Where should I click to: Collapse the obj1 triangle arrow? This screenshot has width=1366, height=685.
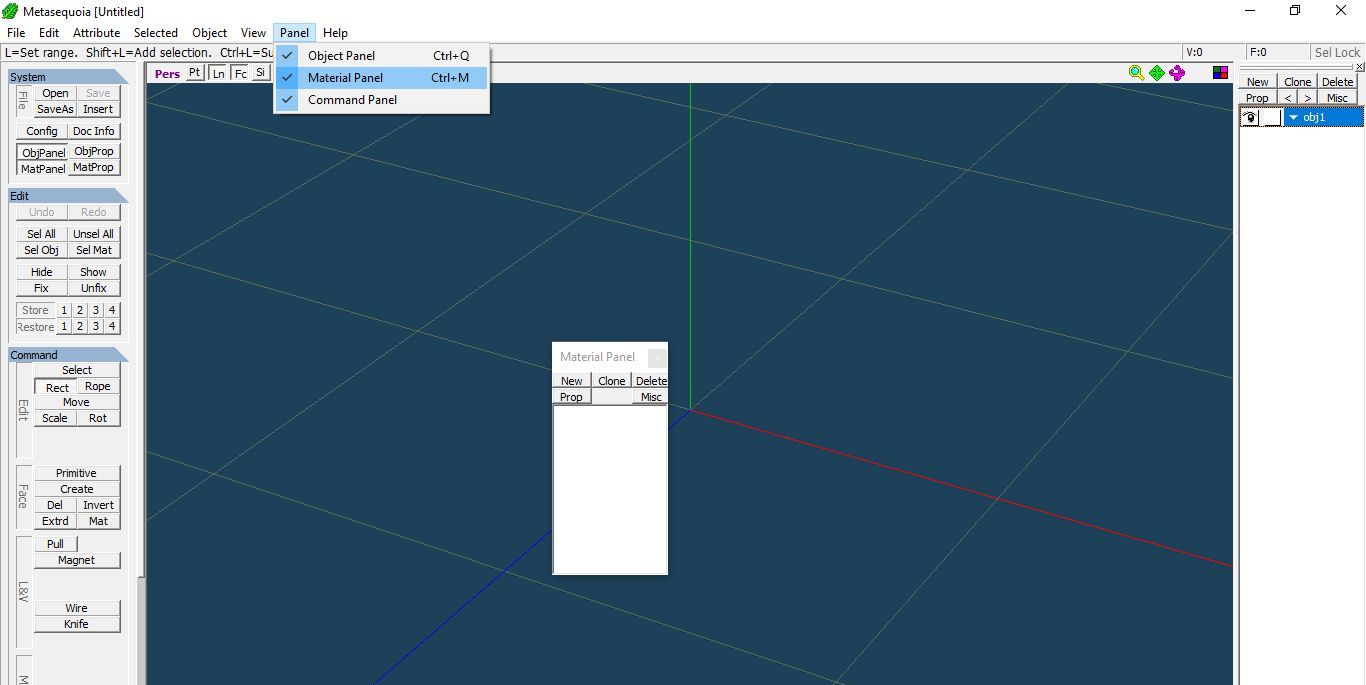pyautogui.click(x=1293, y=117)
